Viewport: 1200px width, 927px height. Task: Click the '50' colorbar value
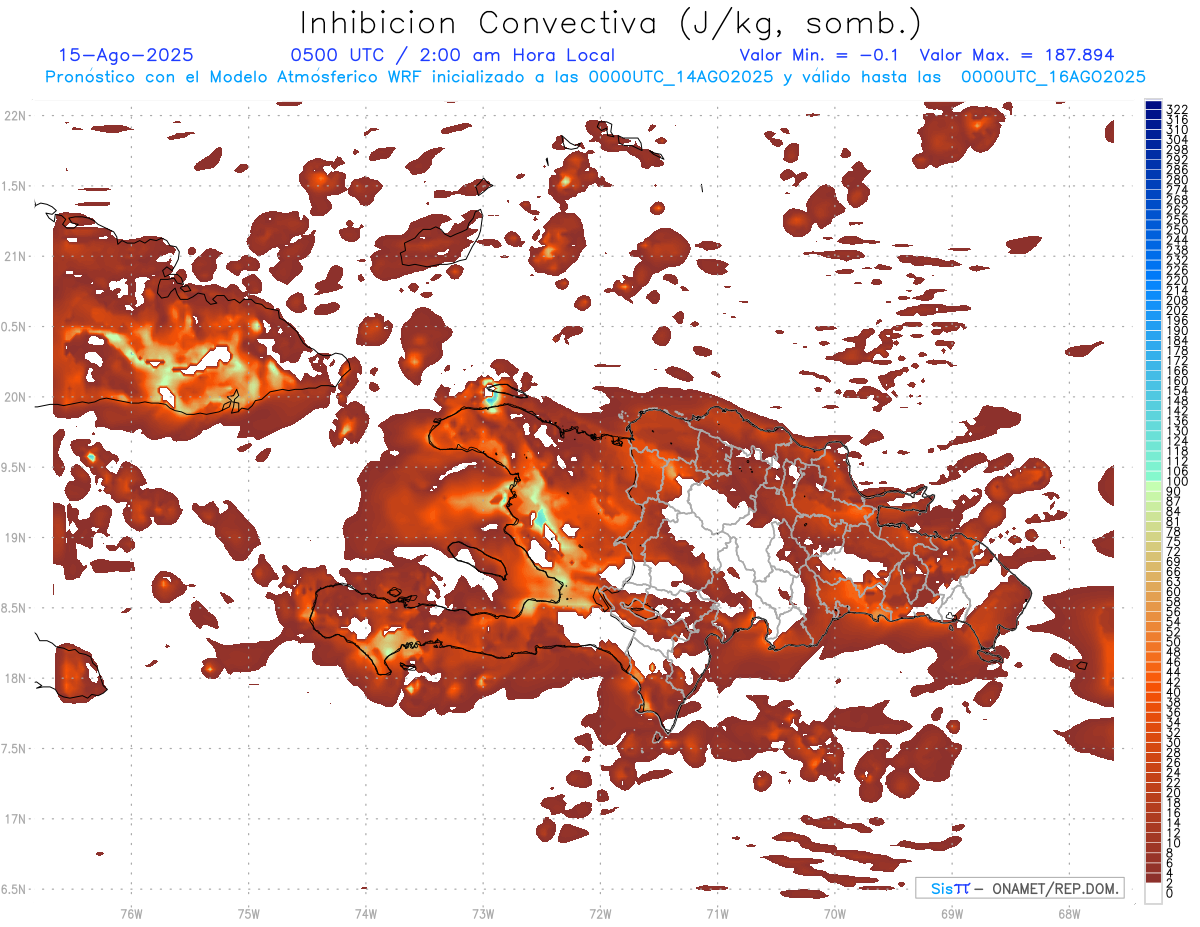pos(1174,642)
